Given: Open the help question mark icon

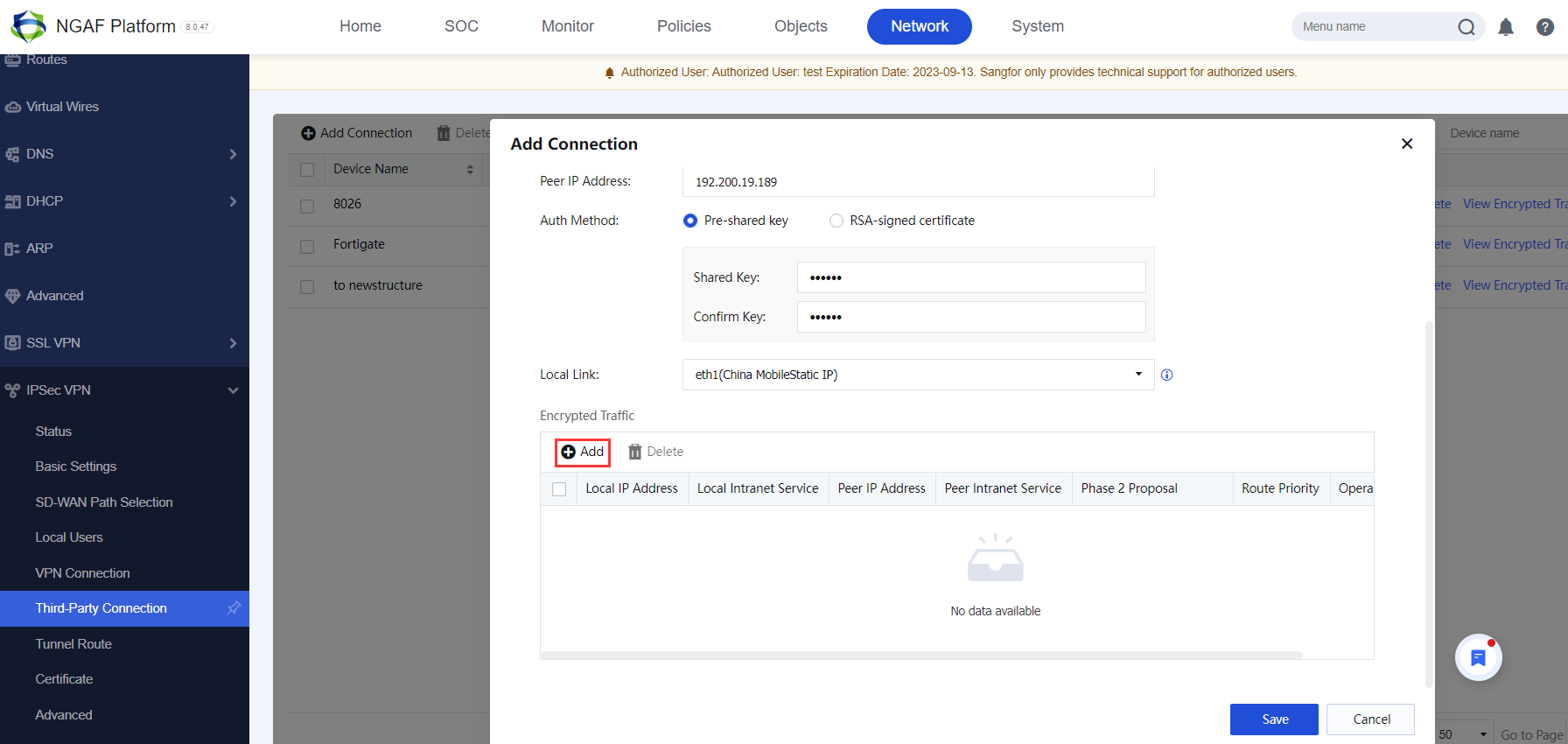Looking at the screenshot, I should pyautogui.click(x=1545, y=27).
